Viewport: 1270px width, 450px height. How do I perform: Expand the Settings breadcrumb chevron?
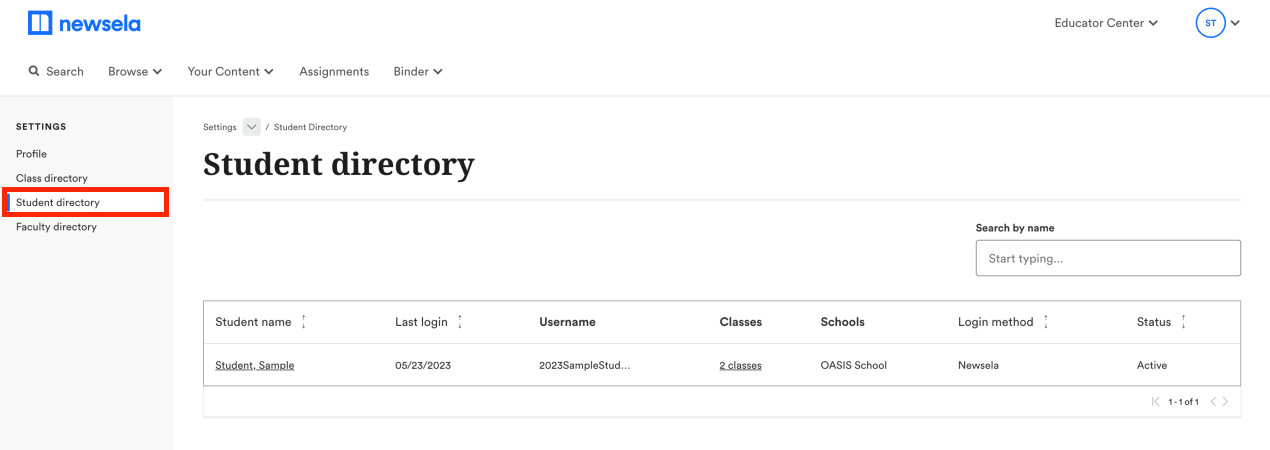click(x=251, y=127)
